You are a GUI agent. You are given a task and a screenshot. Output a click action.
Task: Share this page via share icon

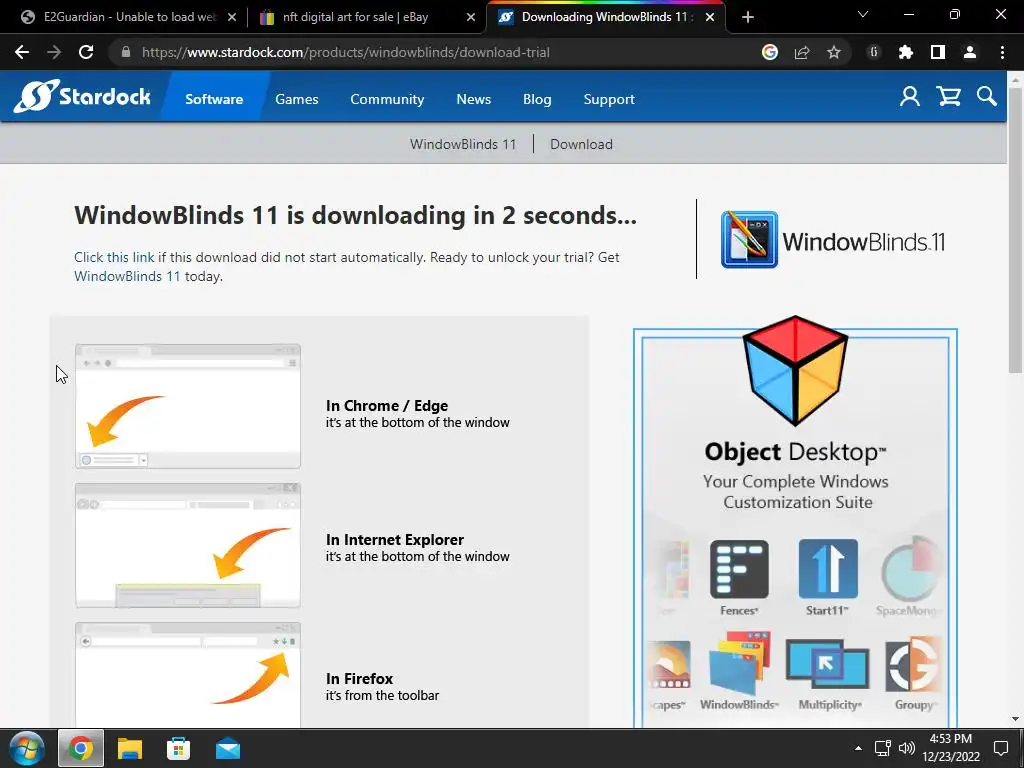[x=802, y=52]
